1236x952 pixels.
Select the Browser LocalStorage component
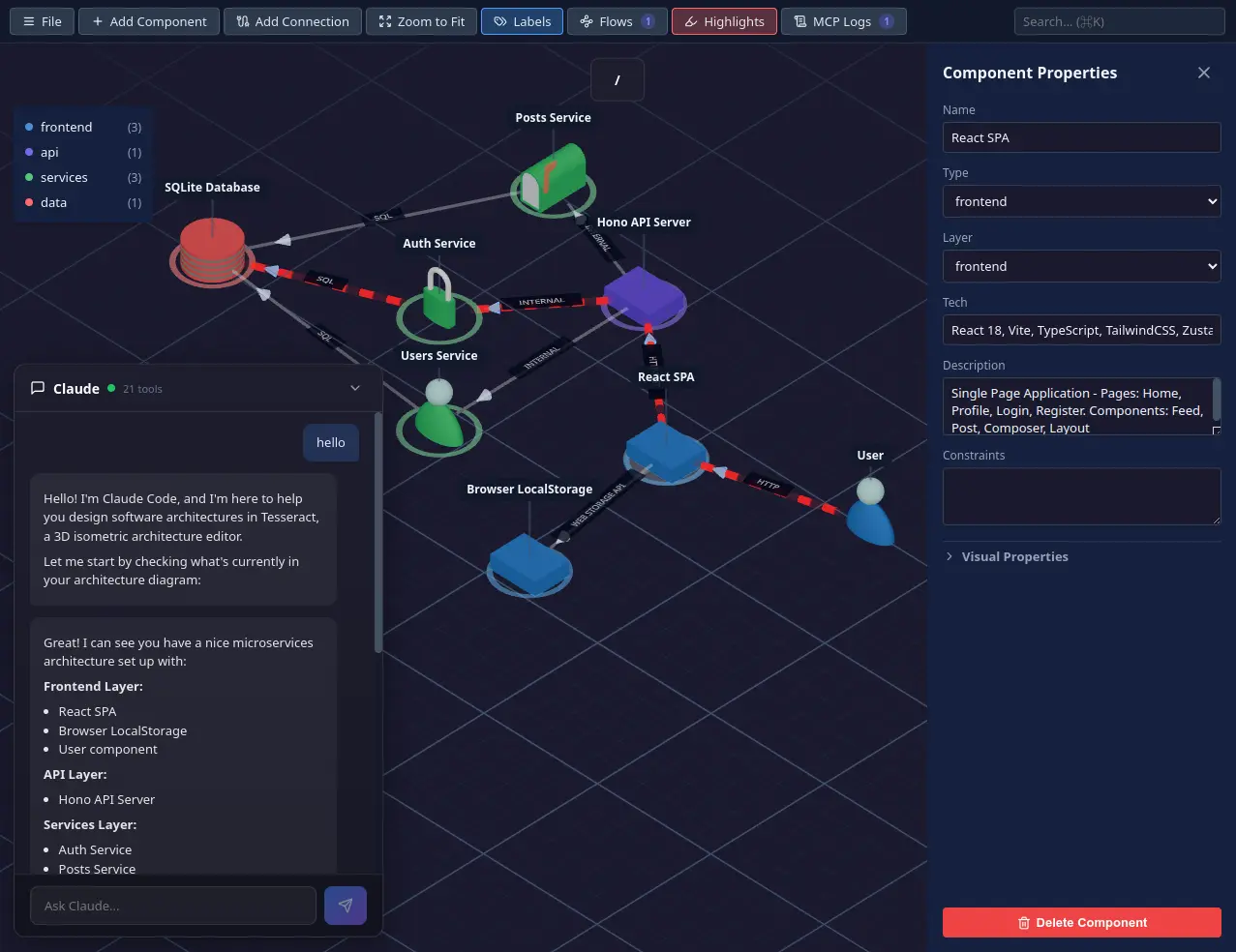pos(528,564)
